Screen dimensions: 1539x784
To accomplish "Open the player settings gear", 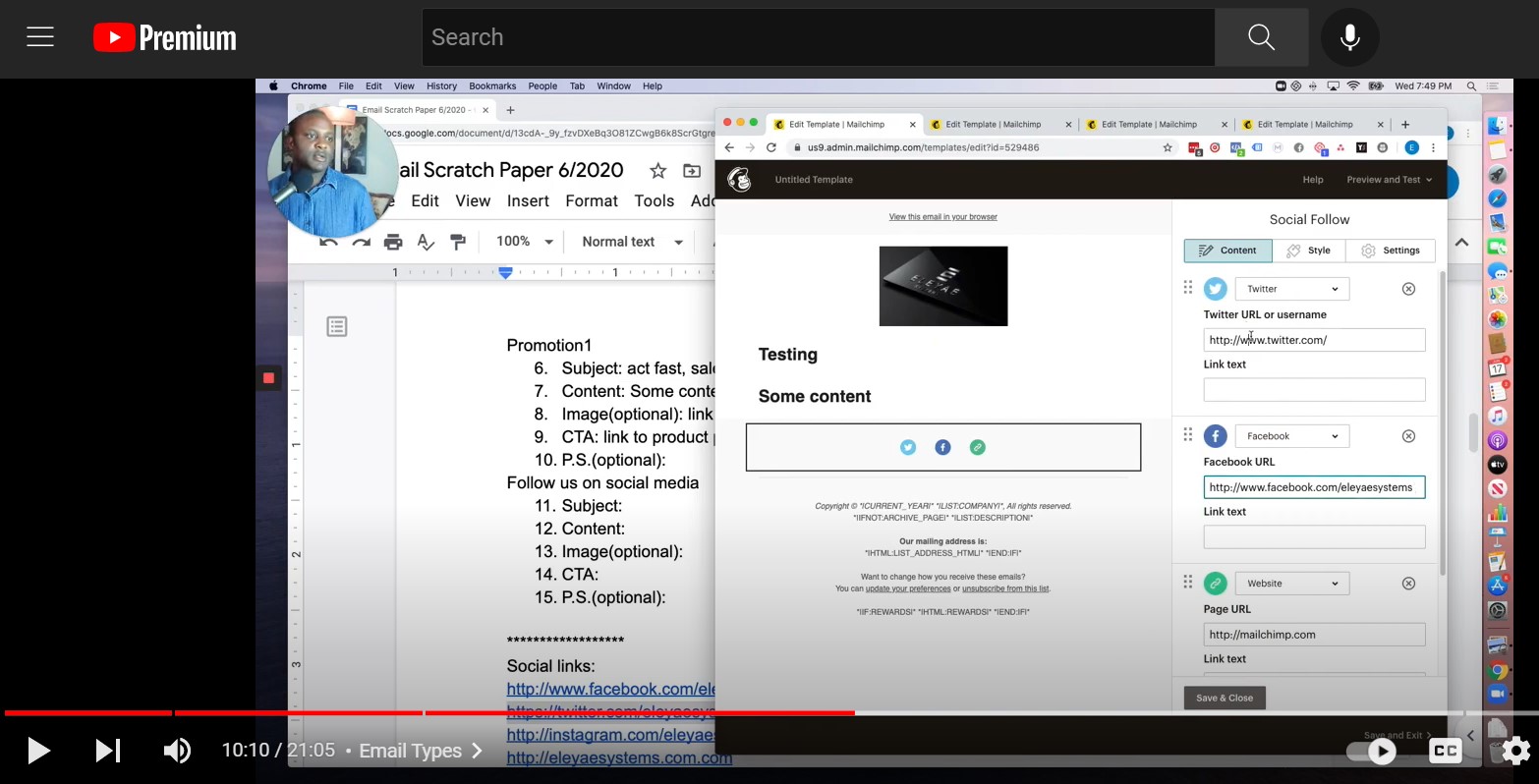I will (1515, 751).
